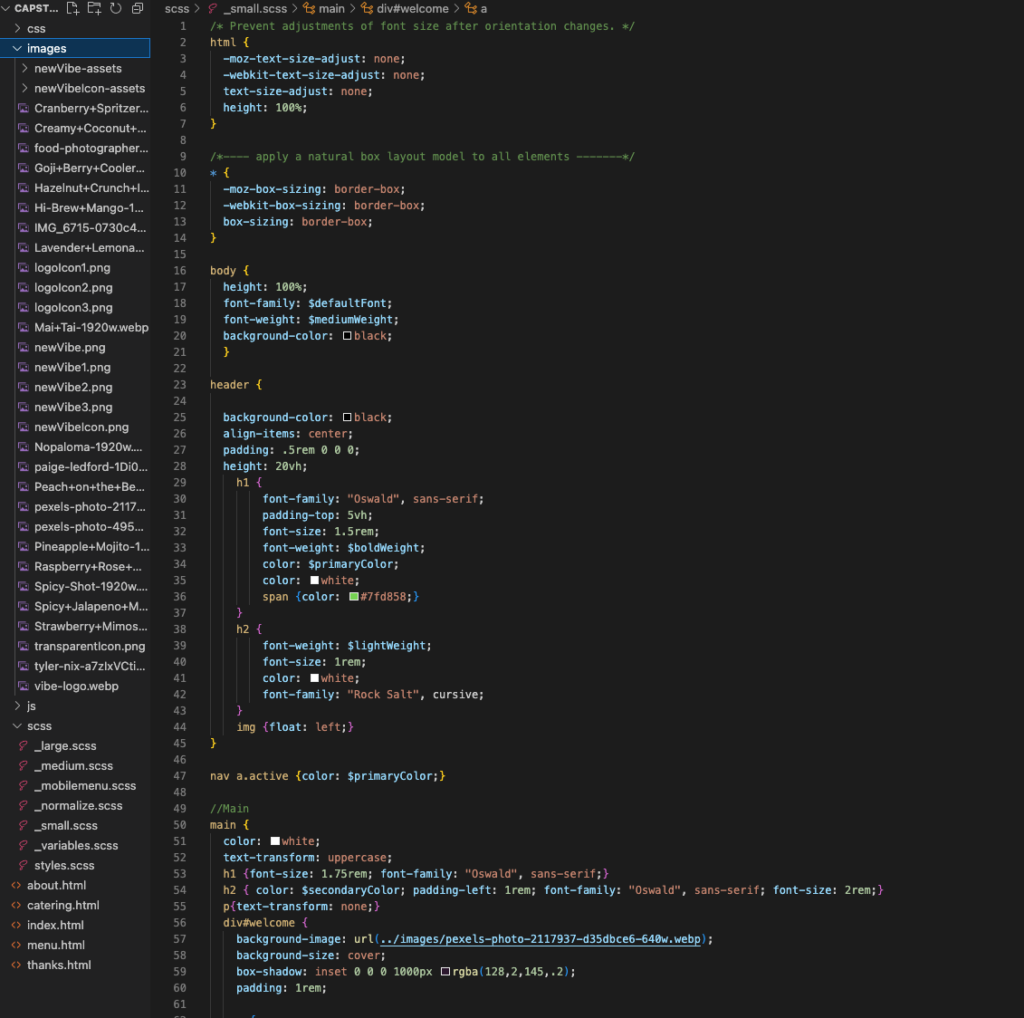Screen dimensions: 1024x1018
Task: Click the image icon beside logoIcon1.png
Action: pyautogui.click(x=23, y=268)
